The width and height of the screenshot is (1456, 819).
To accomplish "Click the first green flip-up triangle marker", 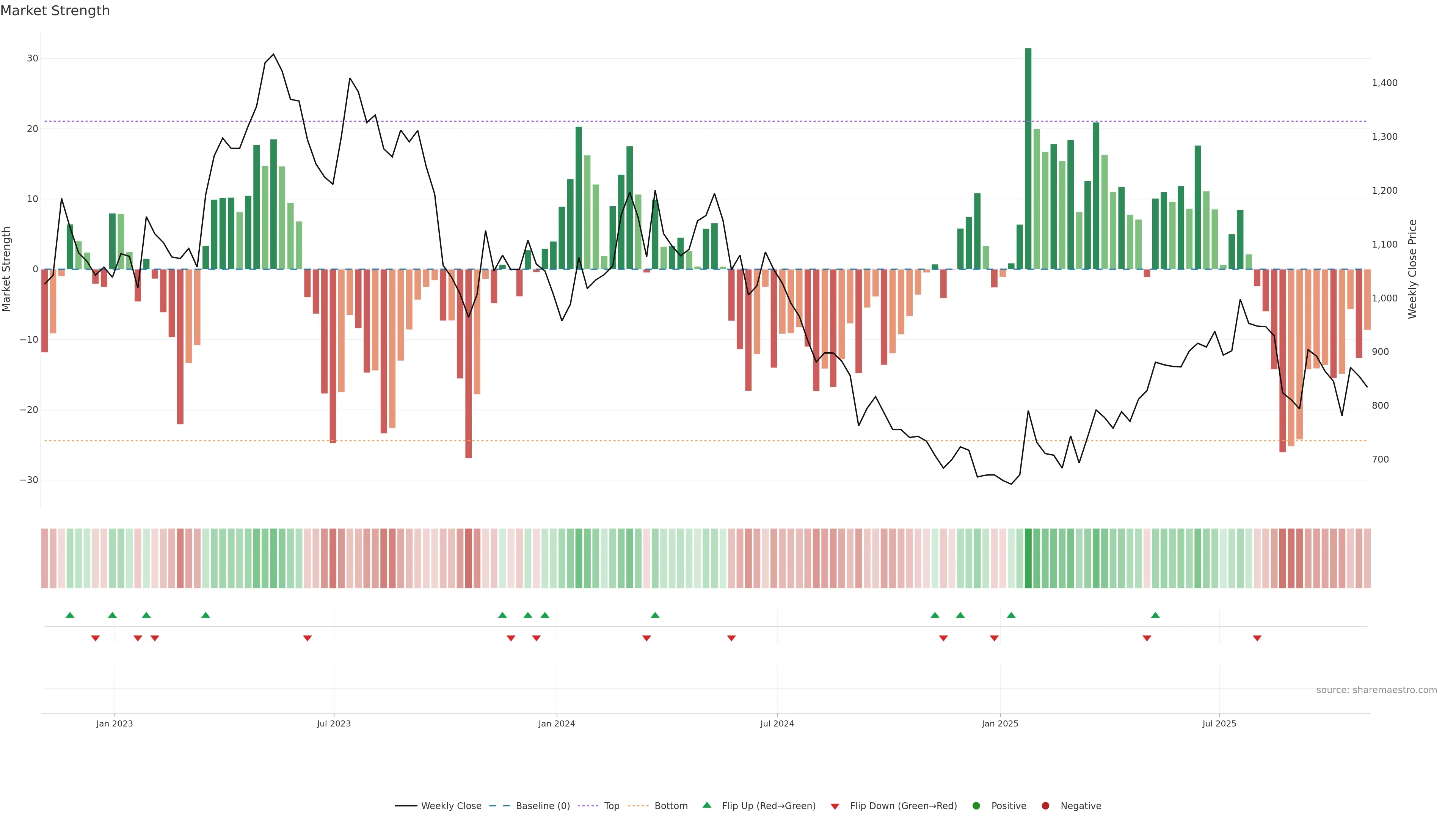I will [70, 615].
